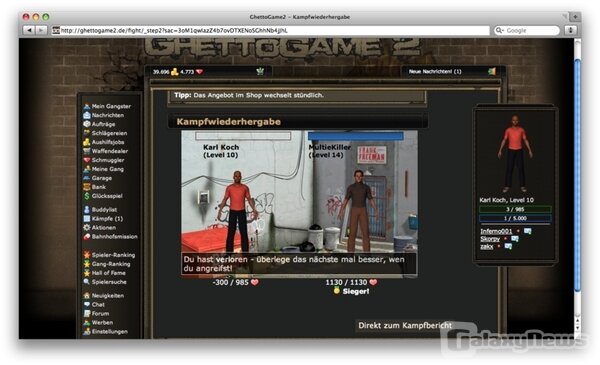Click the -300 / 985 health value

click(x=231, y=282)
